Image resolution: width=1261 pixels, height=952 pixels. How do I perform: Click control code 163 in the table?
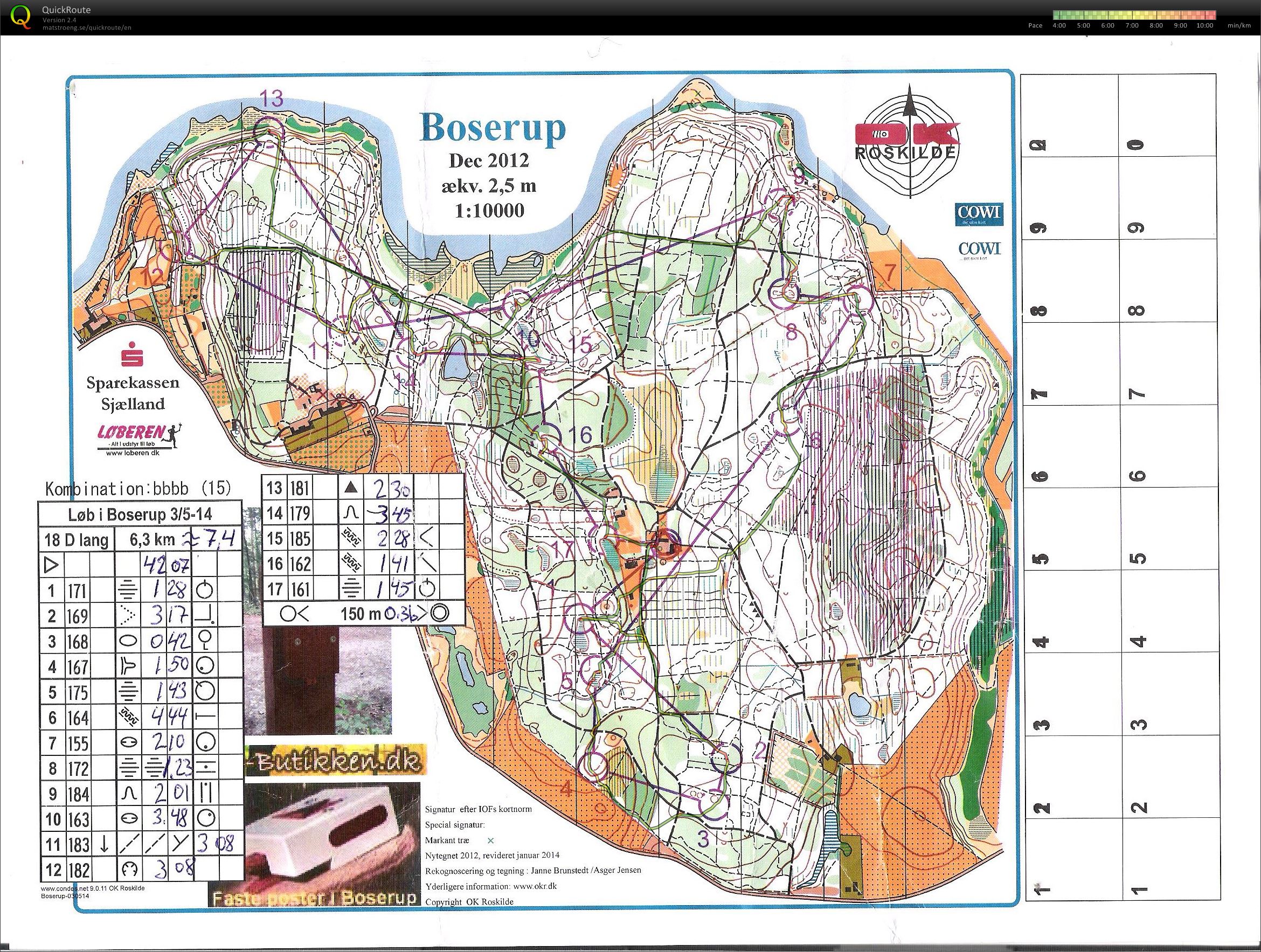click(78, 819)
